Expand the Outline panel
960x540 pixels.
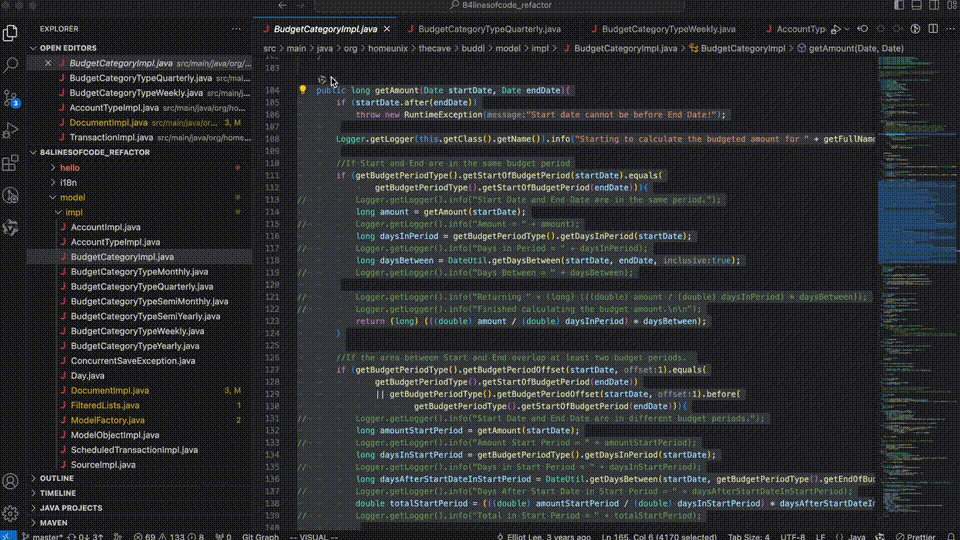pyautogui.click(x=57, y=479)
